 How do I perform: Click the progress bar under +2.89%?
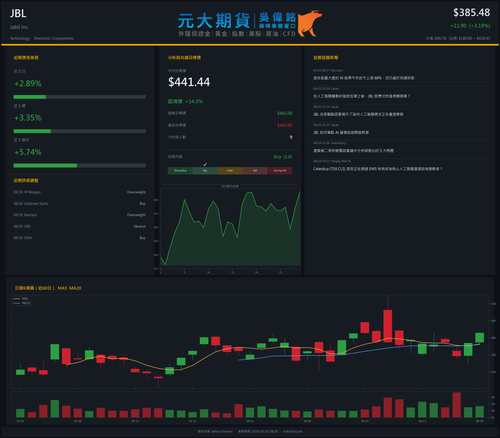(x=80, y=97)
